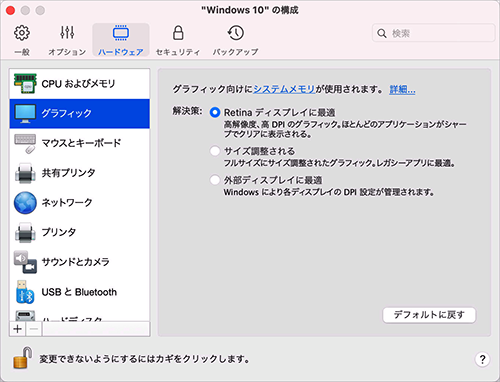Click the globe network icon
This screenshot has height=382, width=500.
click(x=25, y=203)
